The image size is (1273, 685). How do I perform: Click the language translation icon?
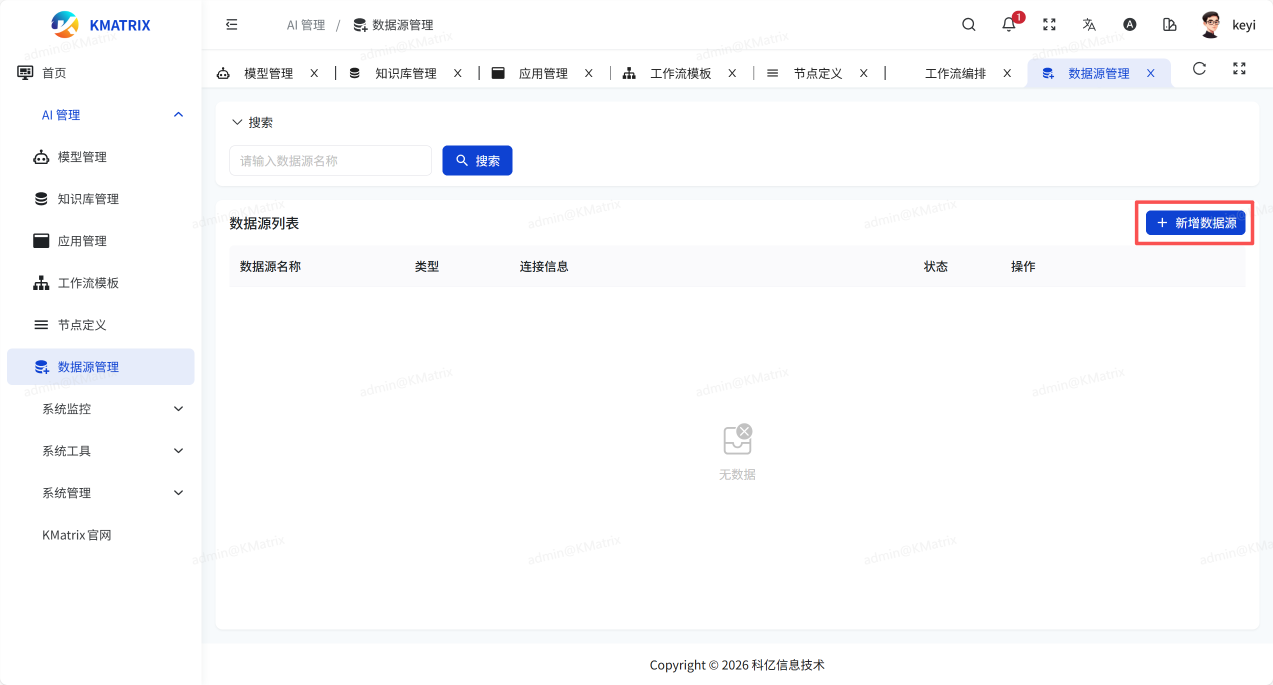coord(1089,25)
